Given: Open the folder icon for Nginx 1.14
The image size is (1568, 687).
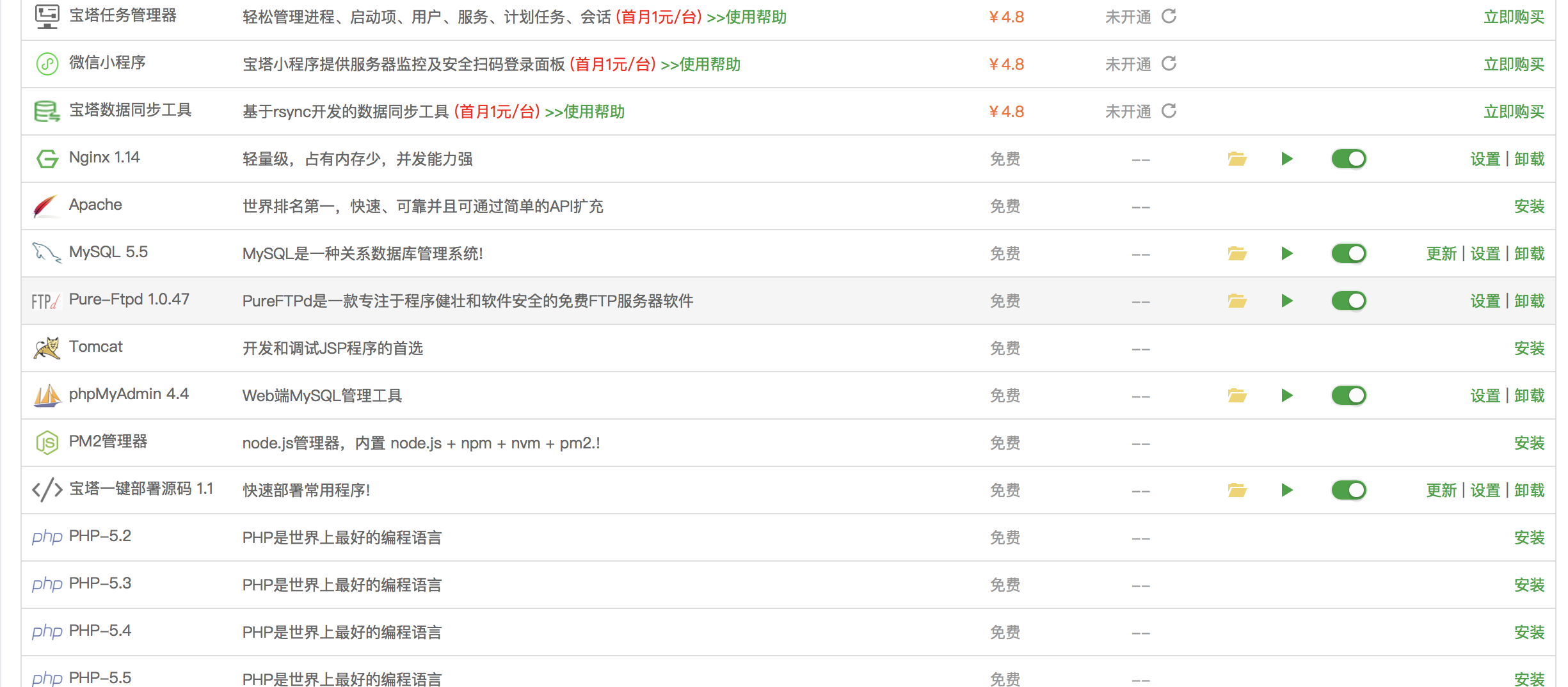Looking at the screenshot, I should [x=1237, y=159].
